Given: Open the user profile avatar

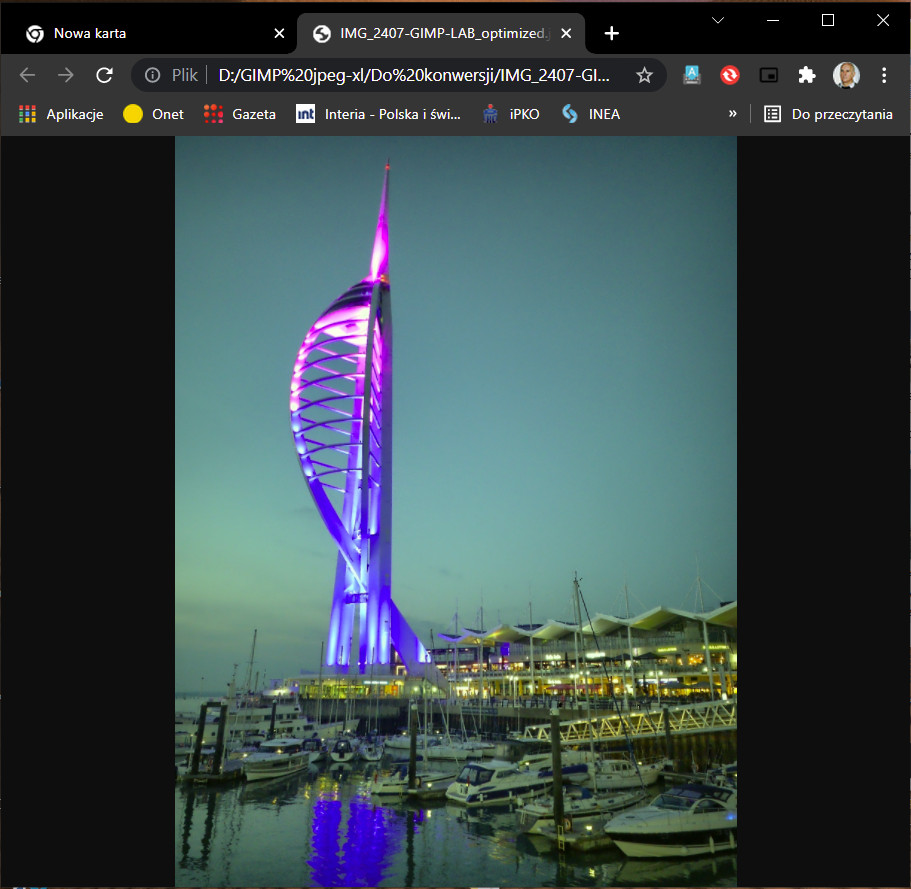Looking at the screenshot, I should [x=846, y=75].
